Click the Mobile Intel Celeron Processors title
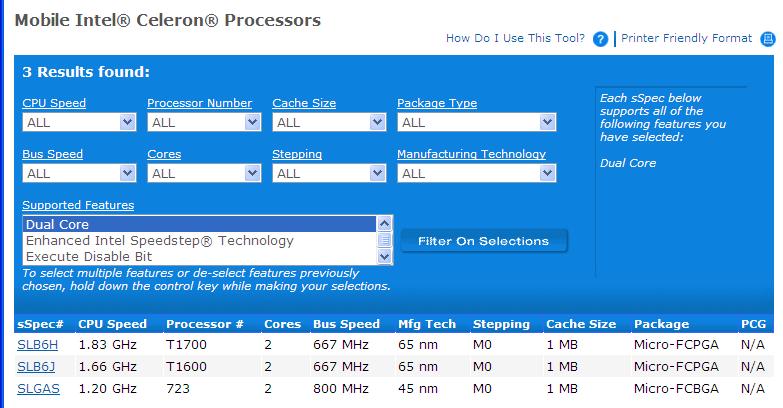 168,20
